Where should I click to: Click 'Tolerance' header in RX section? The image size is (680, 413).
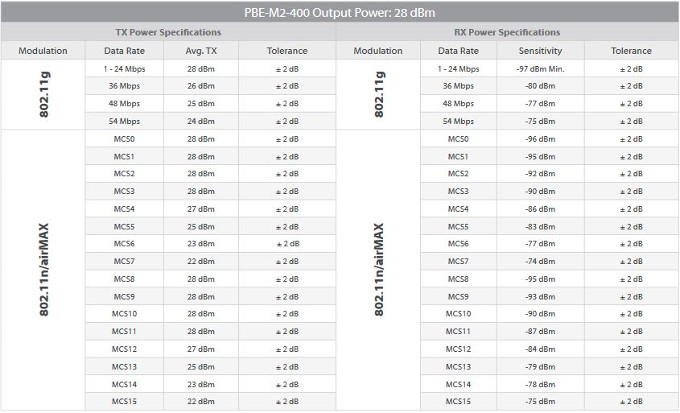[x=631, y=51]
